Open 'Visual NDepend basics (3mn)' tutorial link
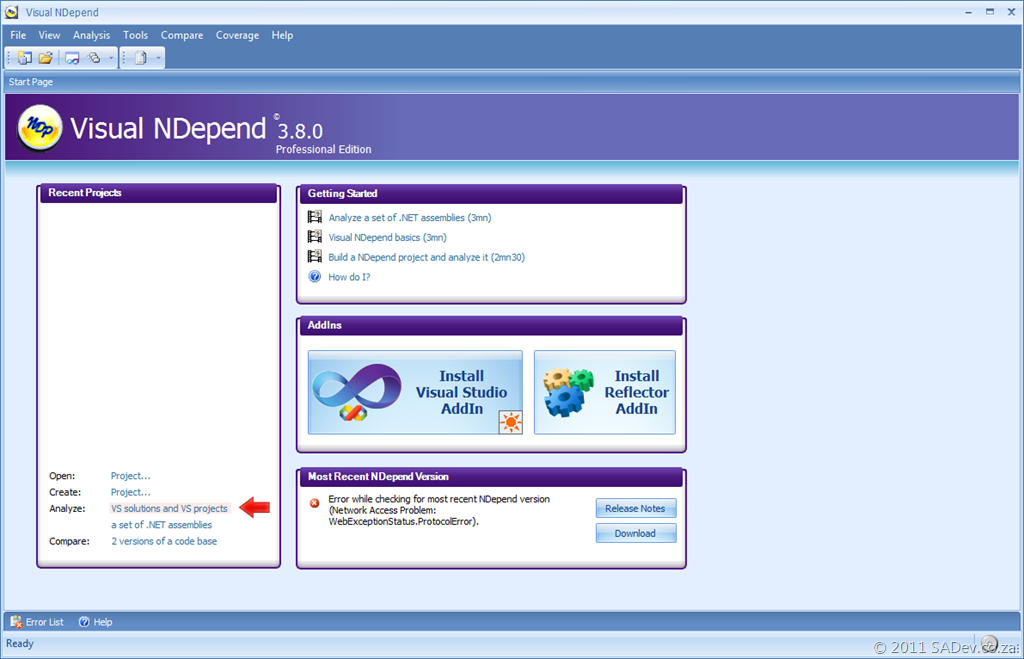Screen dimensions: 1024x659 point(387,237)
